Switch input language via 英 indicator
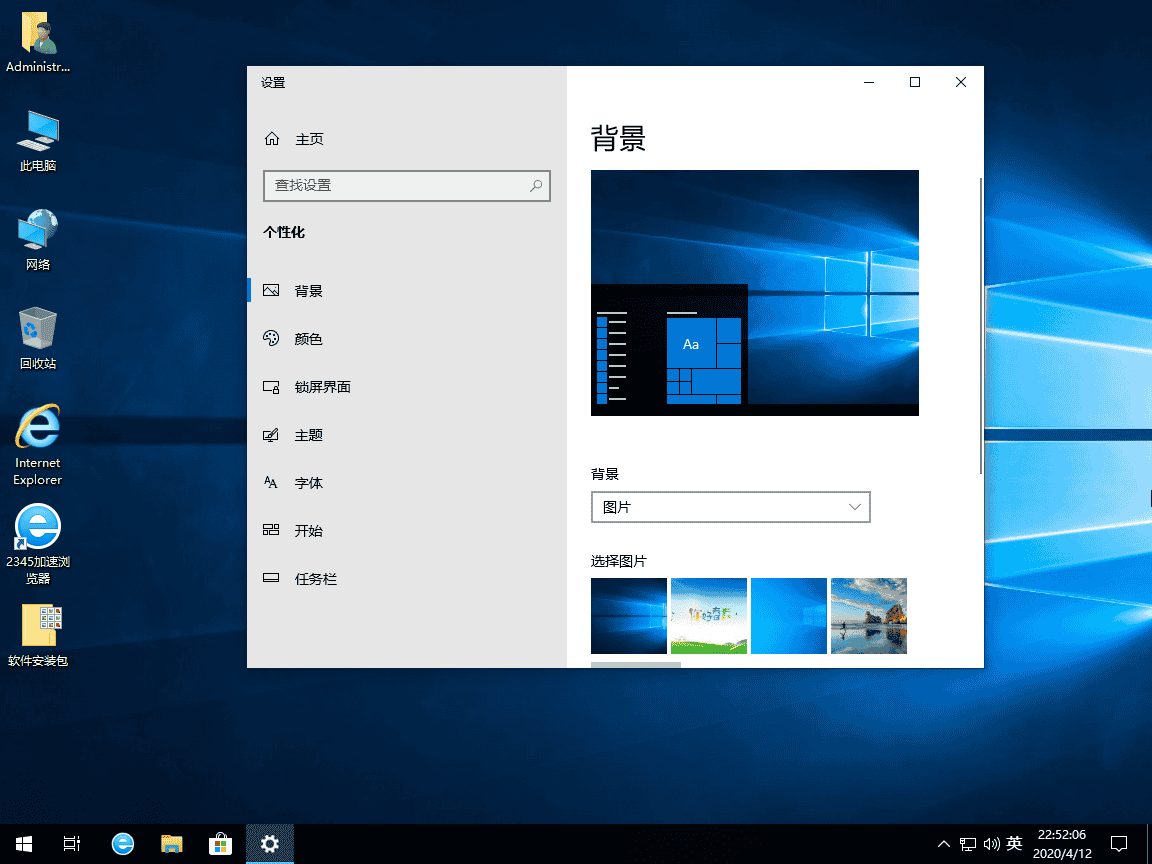 pos(1015,843)
